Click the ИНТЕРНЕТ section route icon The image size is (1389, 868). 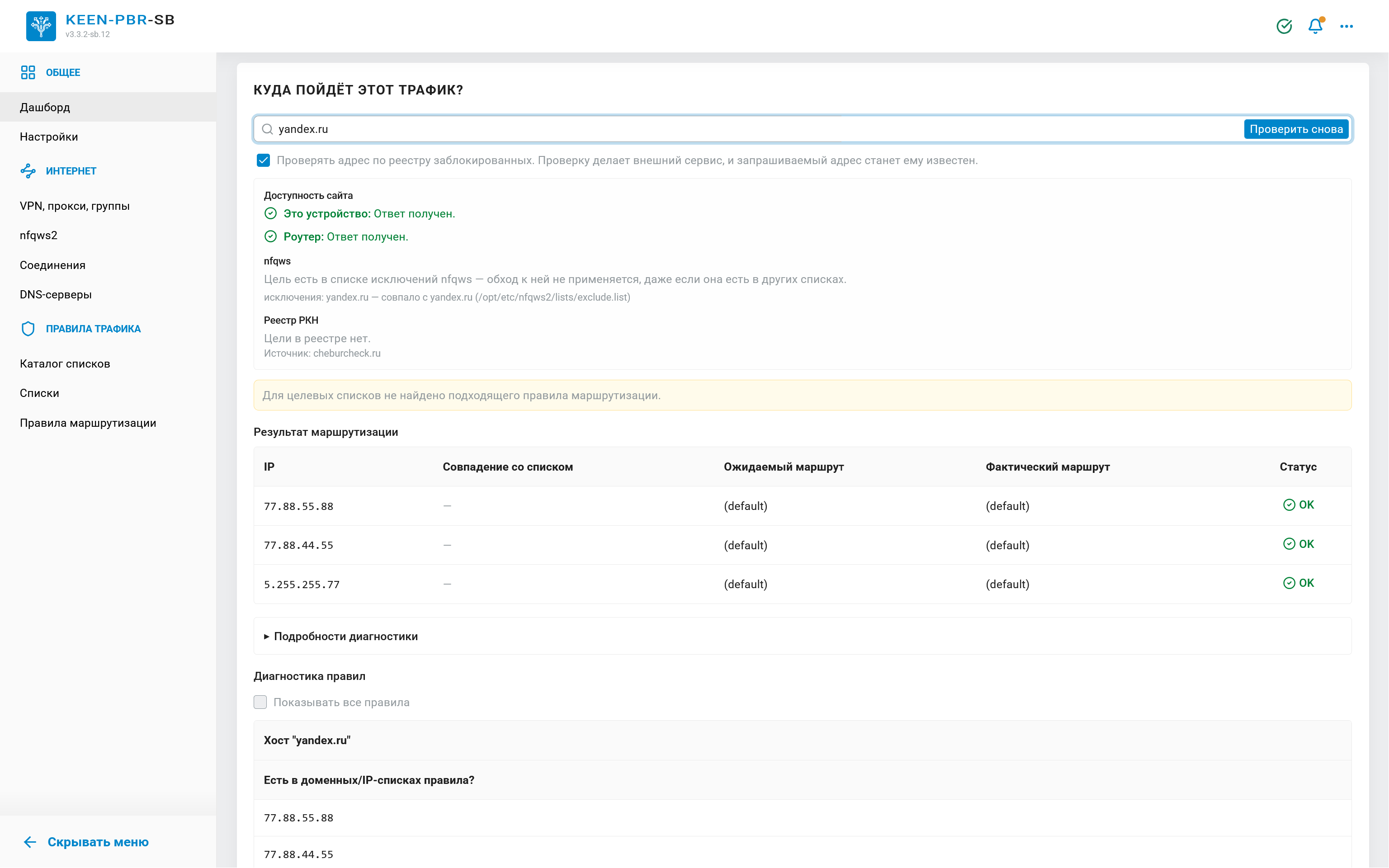point(28,170)
